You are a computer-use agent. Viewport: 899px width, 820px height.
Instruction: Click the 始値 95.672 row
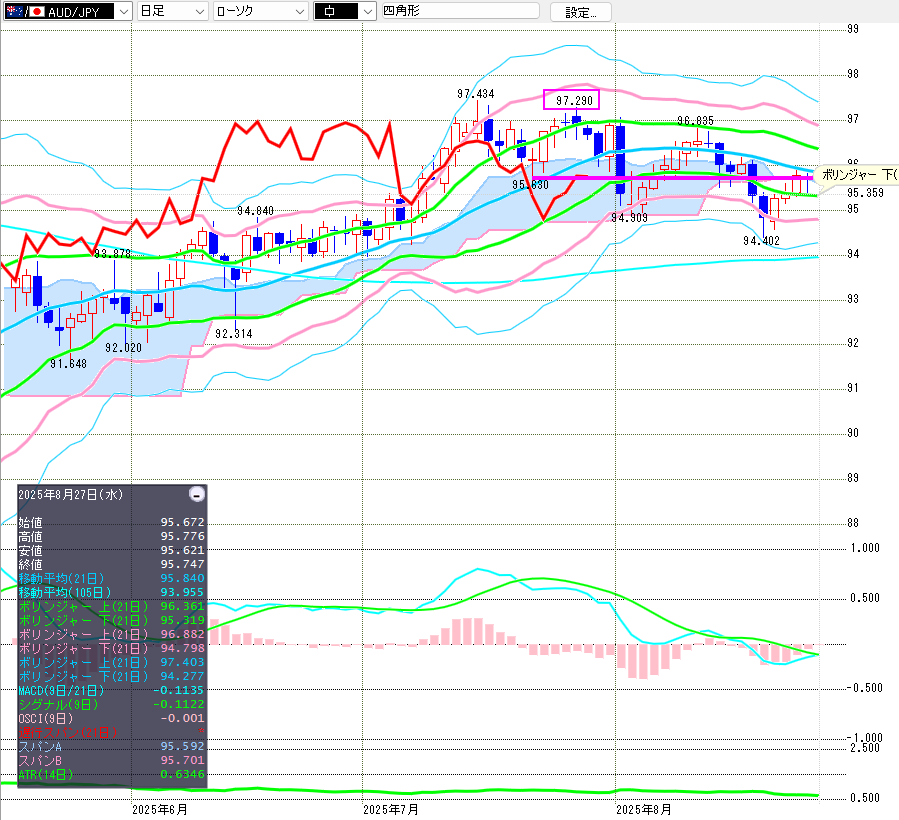pyautogui.click(x=111, y=522)
